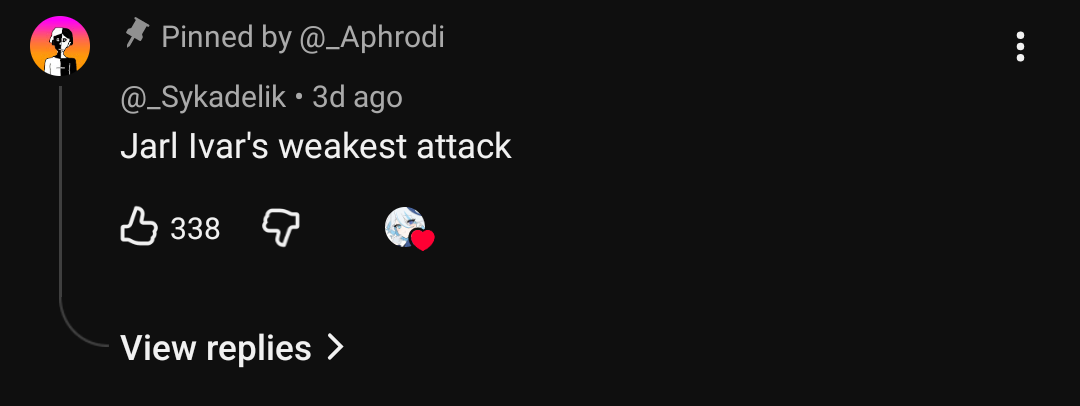Click the red heart badge
Image resolution: width=1080 pixels, height=406 pixels.
click(x=422, y=240)
